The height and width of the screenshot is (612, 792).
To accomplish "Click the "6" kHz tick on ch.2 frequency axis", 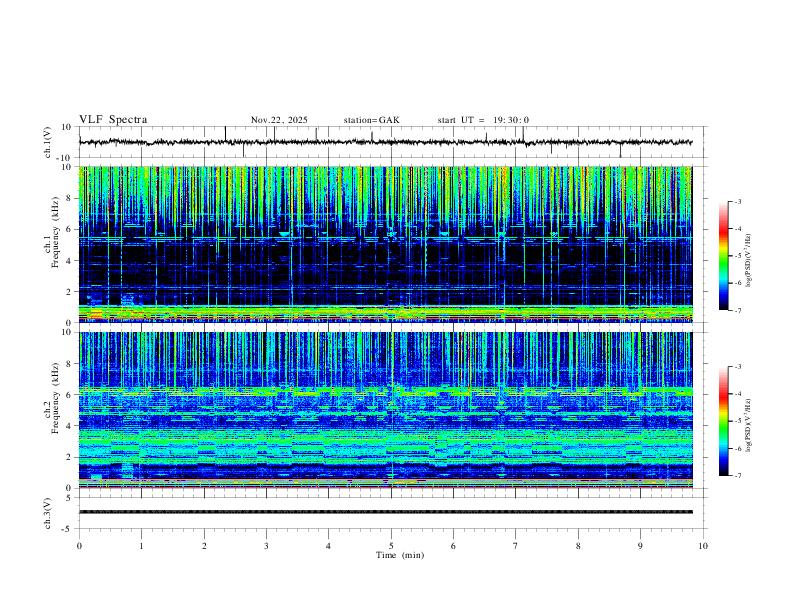I will 69,395.
